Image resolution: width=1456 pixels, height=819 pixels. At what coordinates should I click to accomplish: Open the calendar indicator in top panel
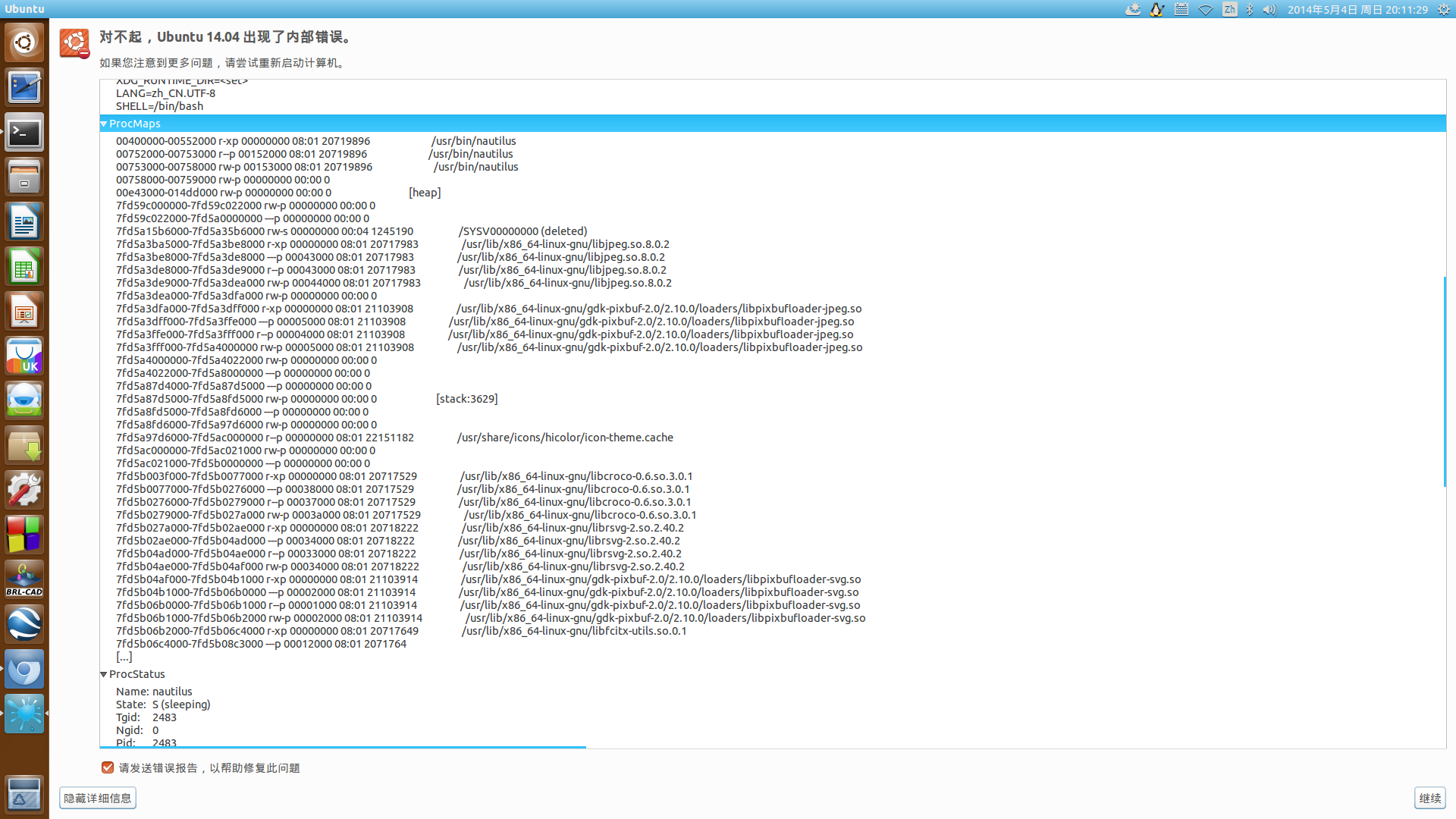1181,9
